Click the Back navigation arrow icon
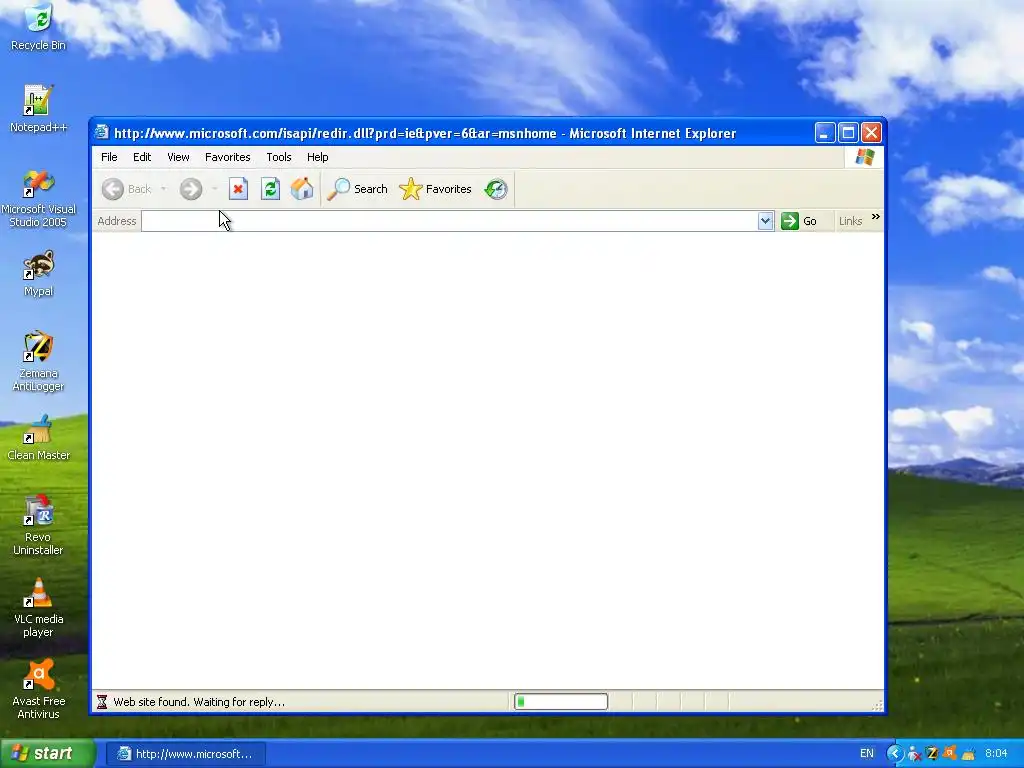This screenshot has width=1024, height=768. (112, 189)
